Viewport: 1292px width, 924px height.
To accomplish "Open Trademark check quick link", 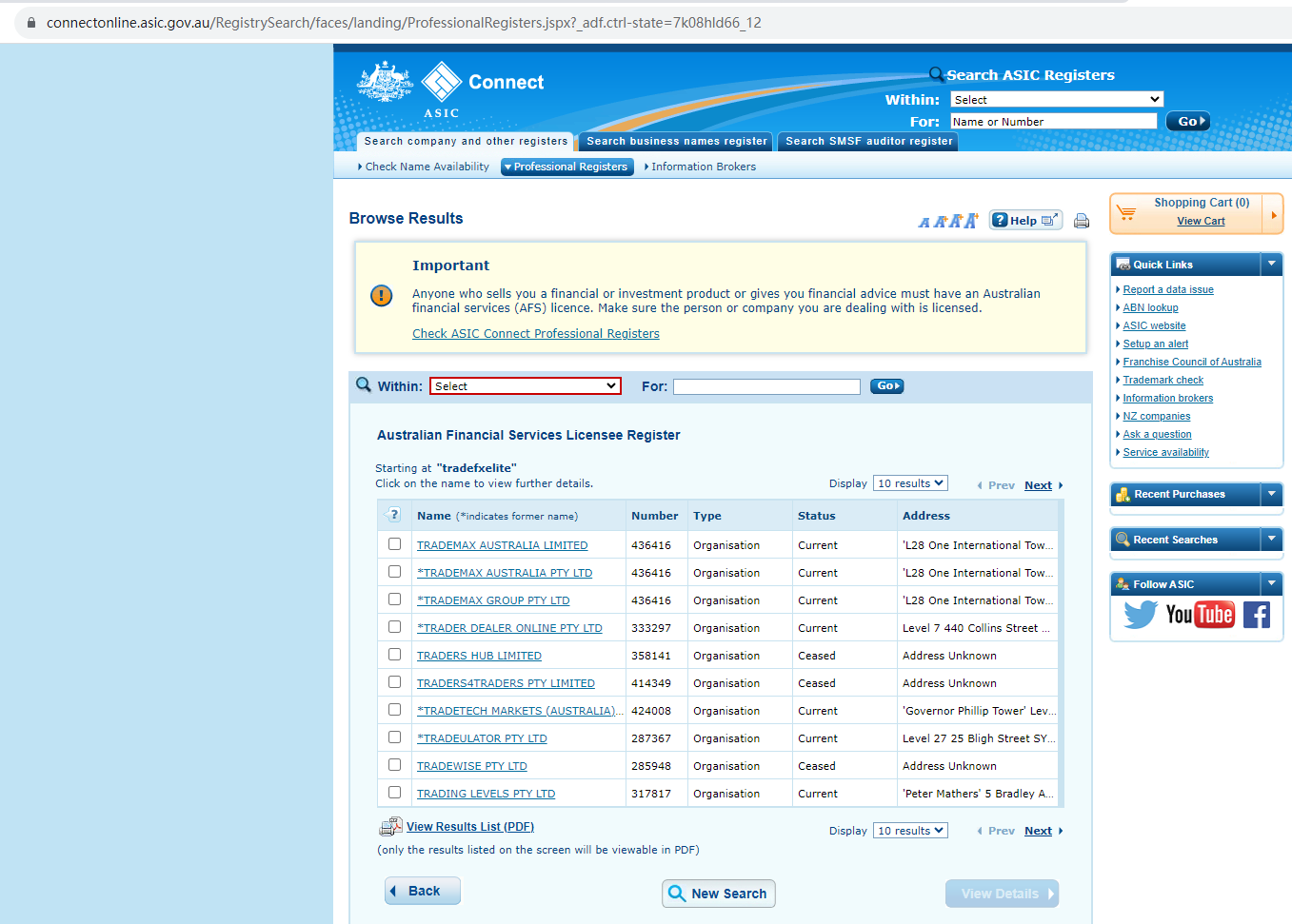I will tap(1163, 380).
